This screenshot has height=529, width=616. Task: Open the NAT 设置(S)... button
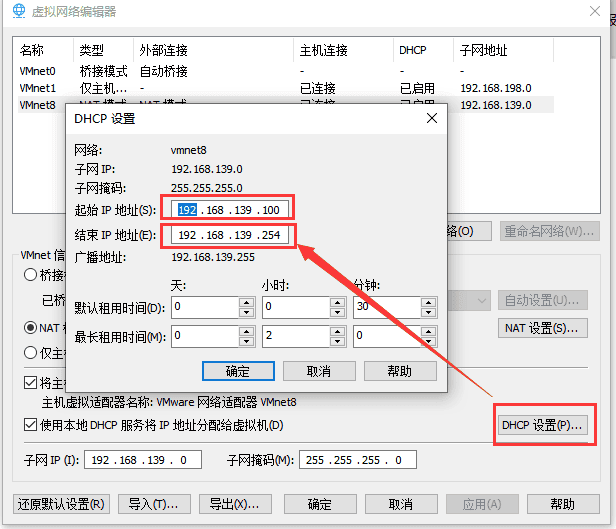(542, 328)
